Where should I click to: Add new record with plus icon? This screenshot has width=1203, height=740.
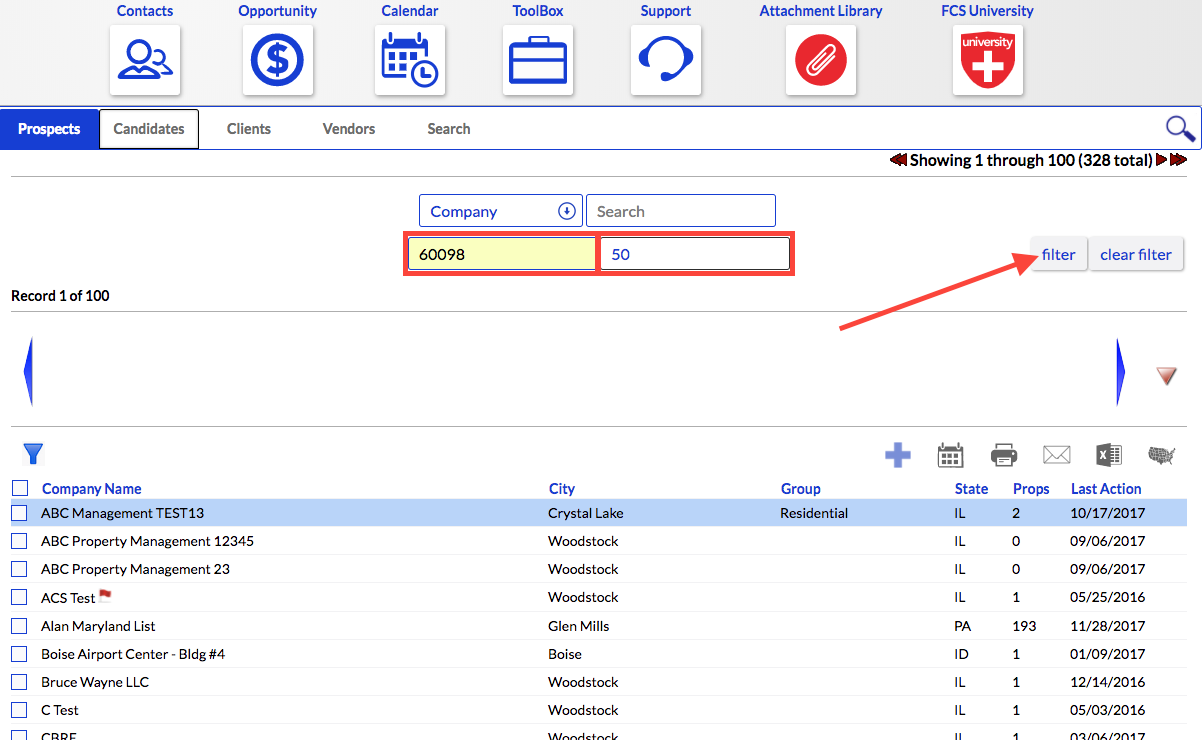coord(898,456)
